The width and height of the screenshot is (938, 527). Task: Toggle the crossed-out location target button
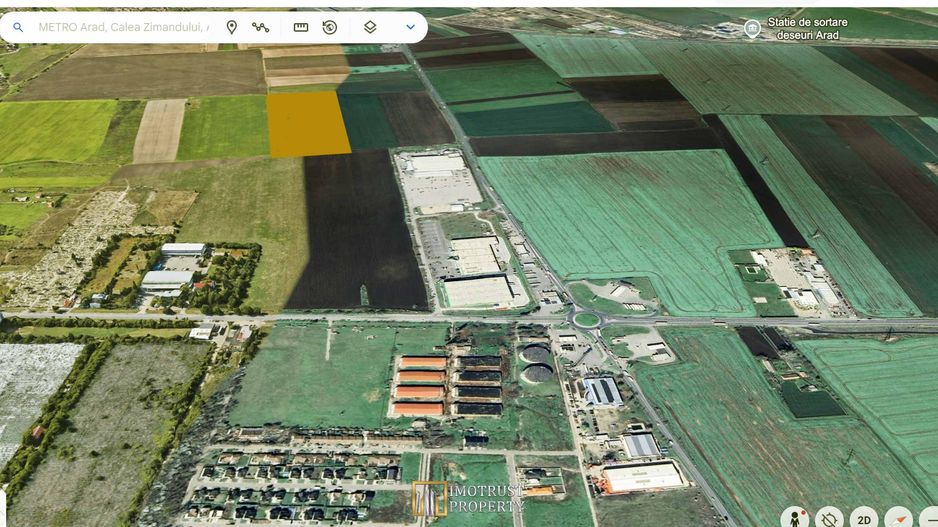point(829,519)
